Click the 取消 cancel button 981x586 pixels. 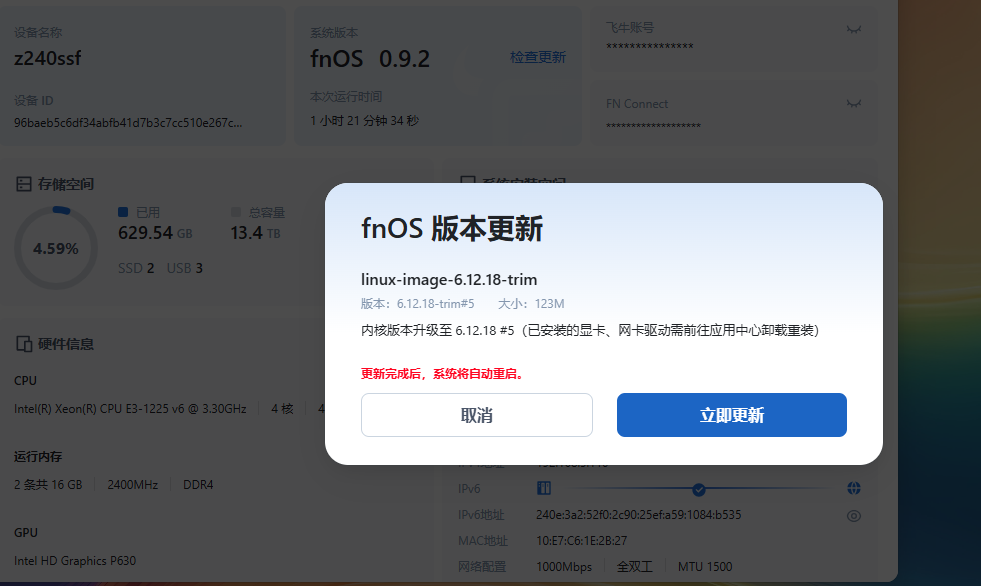[476, 415]
